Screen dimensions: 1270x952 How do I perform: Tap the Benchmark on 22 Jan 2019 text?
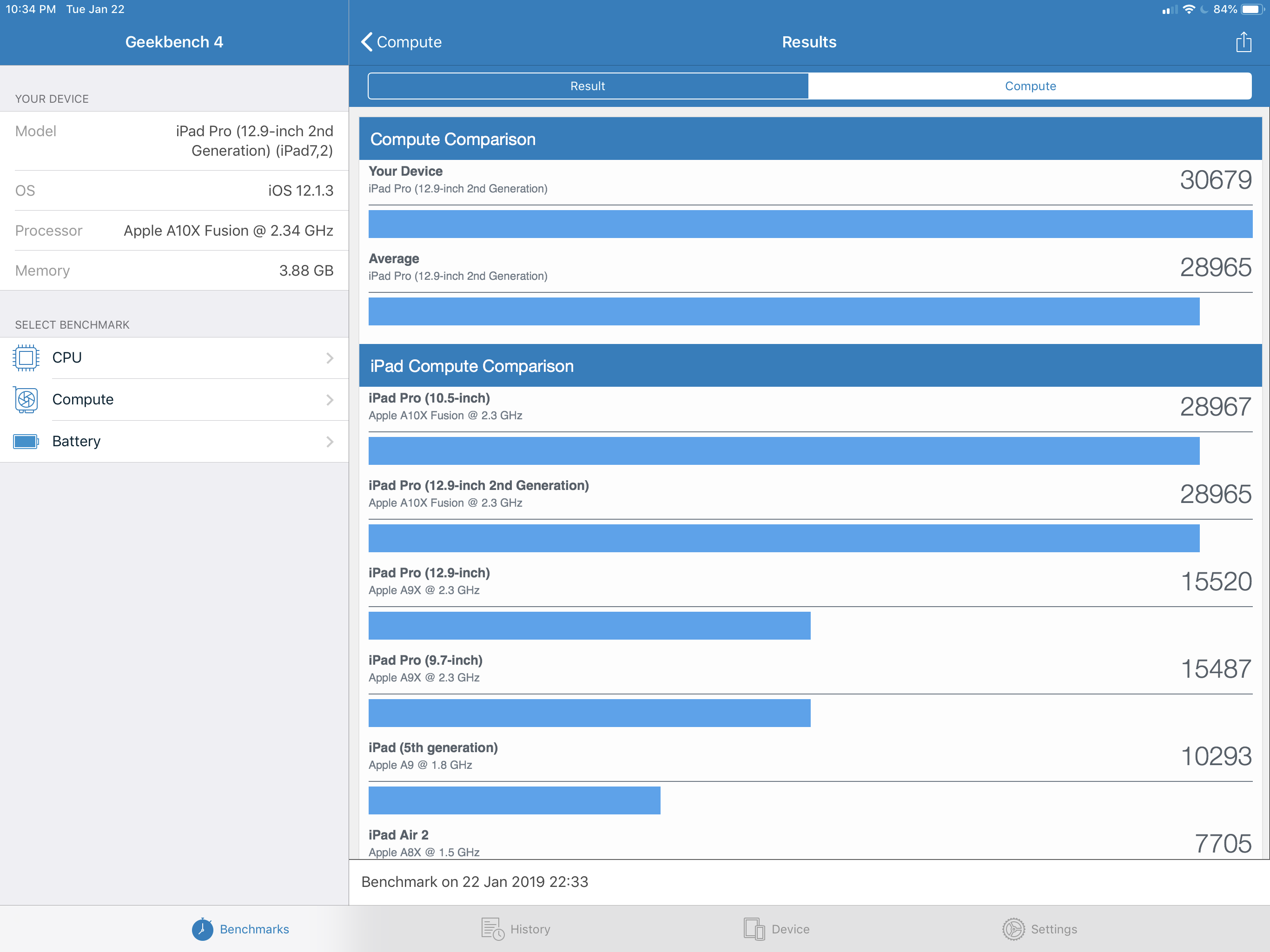[x=475, y=882]
